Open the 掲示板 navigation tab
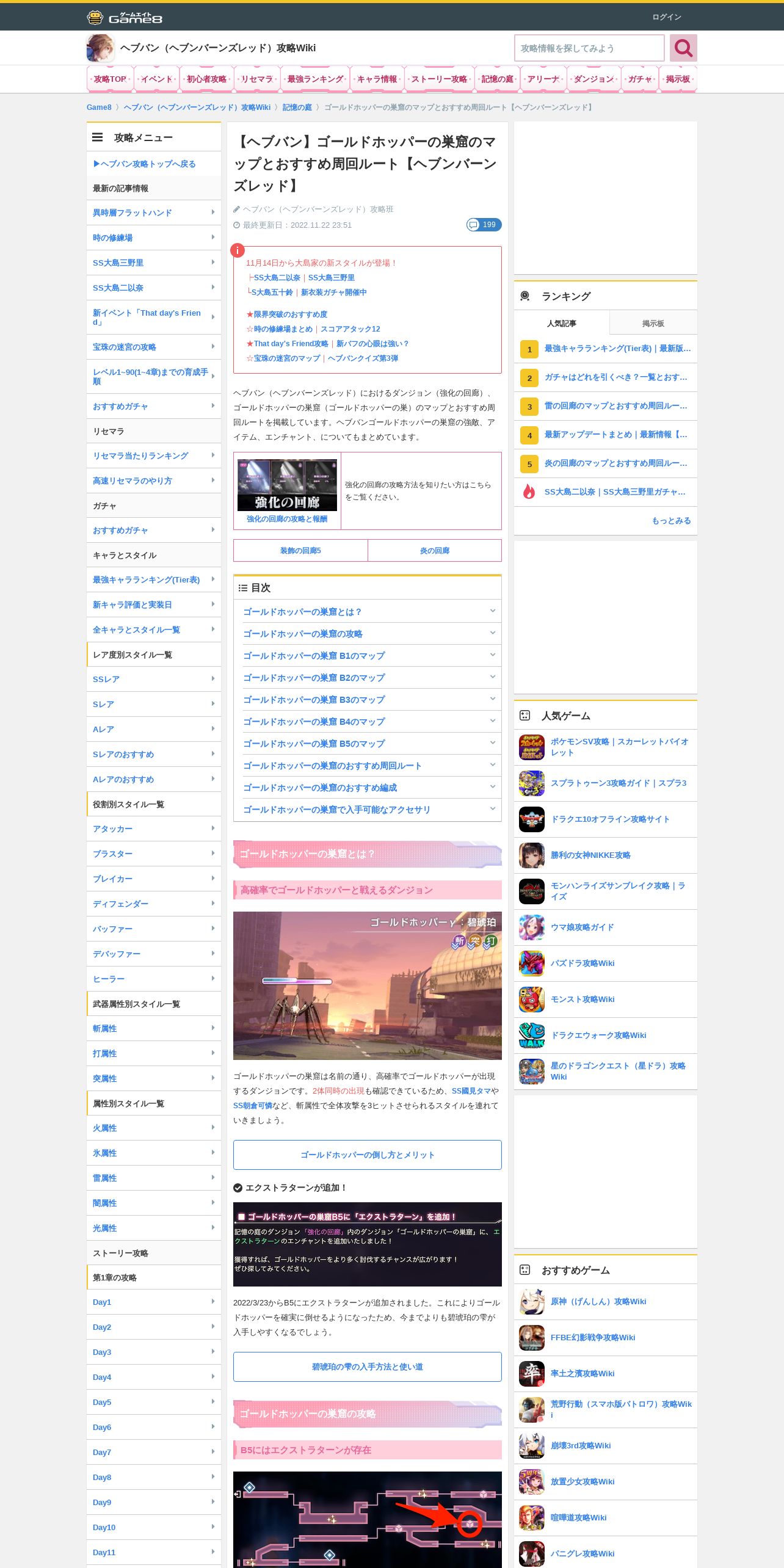The width and height of the screenshot is (784, 1568). coord(678,79)
